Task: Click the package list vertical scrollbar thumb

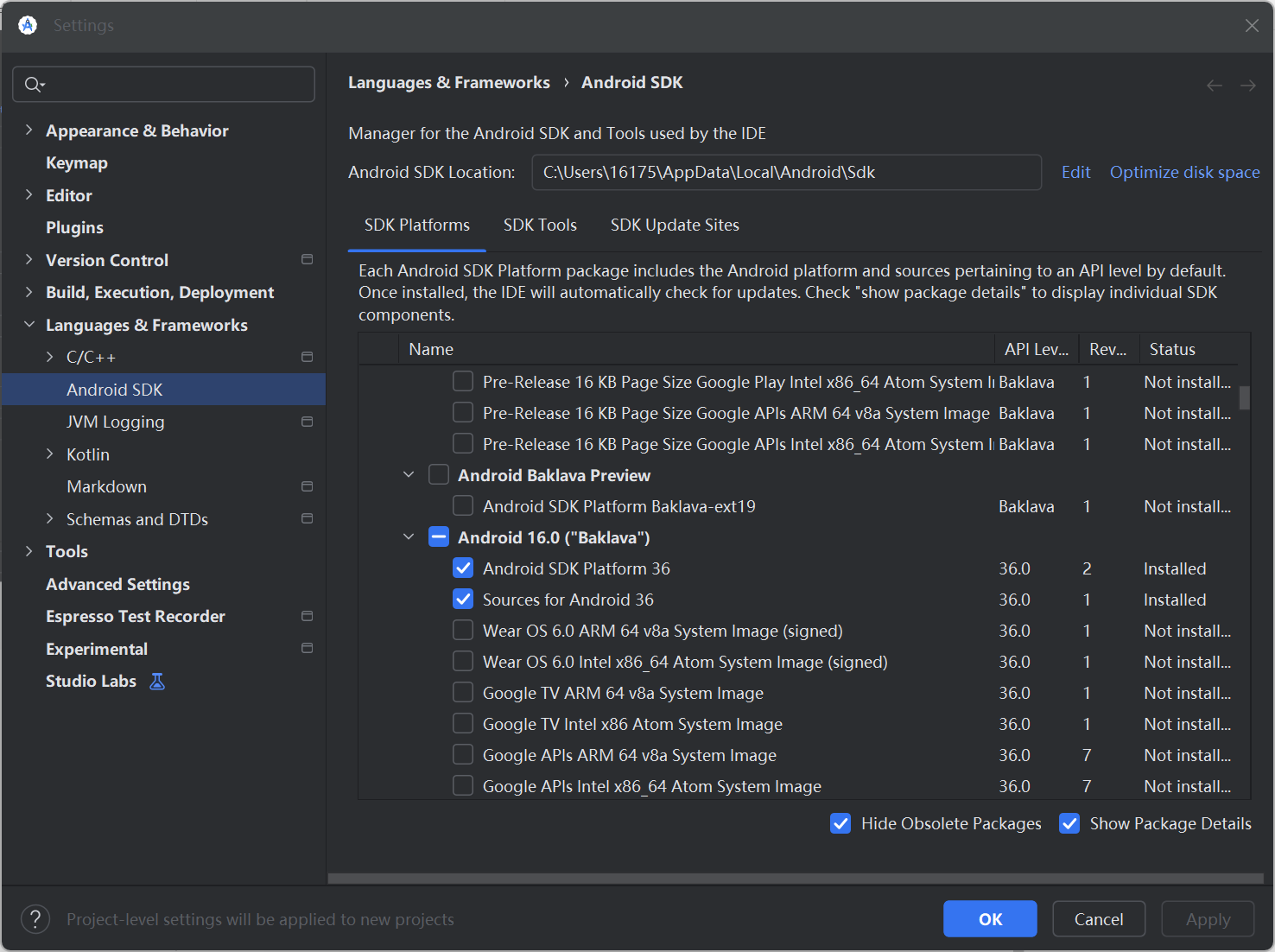Action: pos(1244,397)
